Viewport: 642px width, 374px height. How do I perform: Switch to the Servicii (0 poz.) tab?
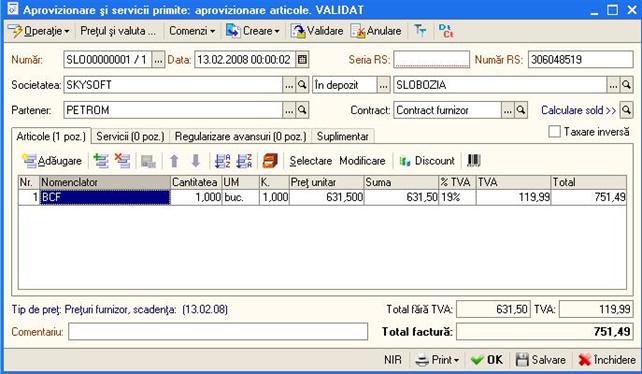click(130, 136)
